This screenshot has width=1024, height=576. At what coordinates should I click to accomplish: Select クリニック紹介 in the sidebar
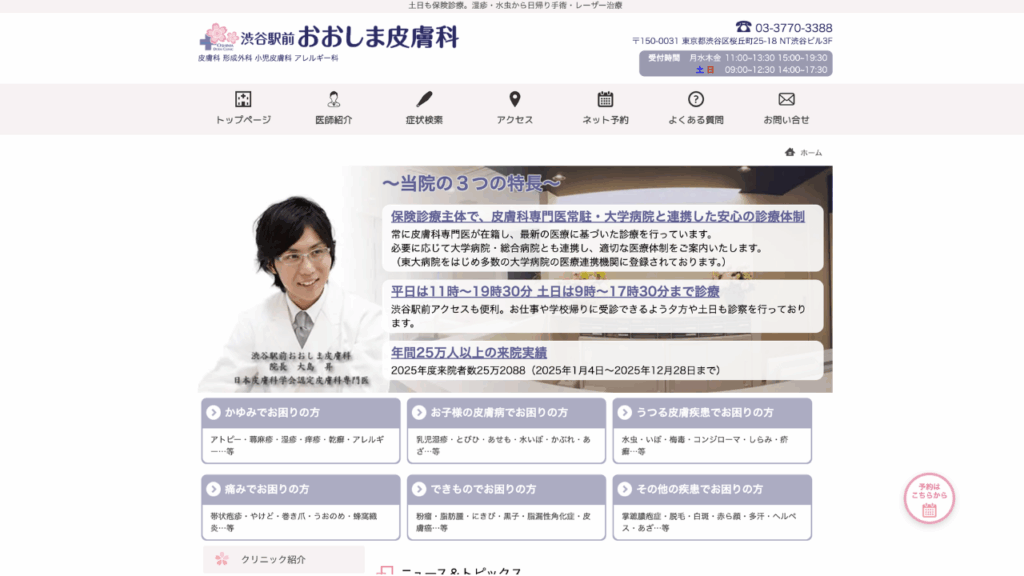click(284, 560)
